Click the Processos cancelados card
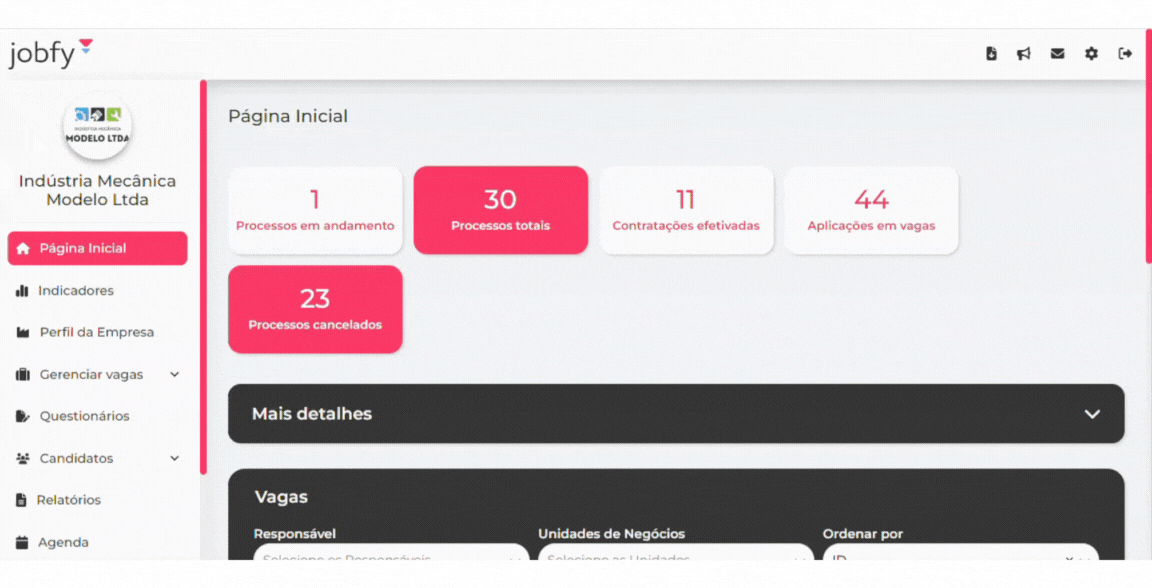The width and height of the screenshot is (1152, 588). [315, 309]
